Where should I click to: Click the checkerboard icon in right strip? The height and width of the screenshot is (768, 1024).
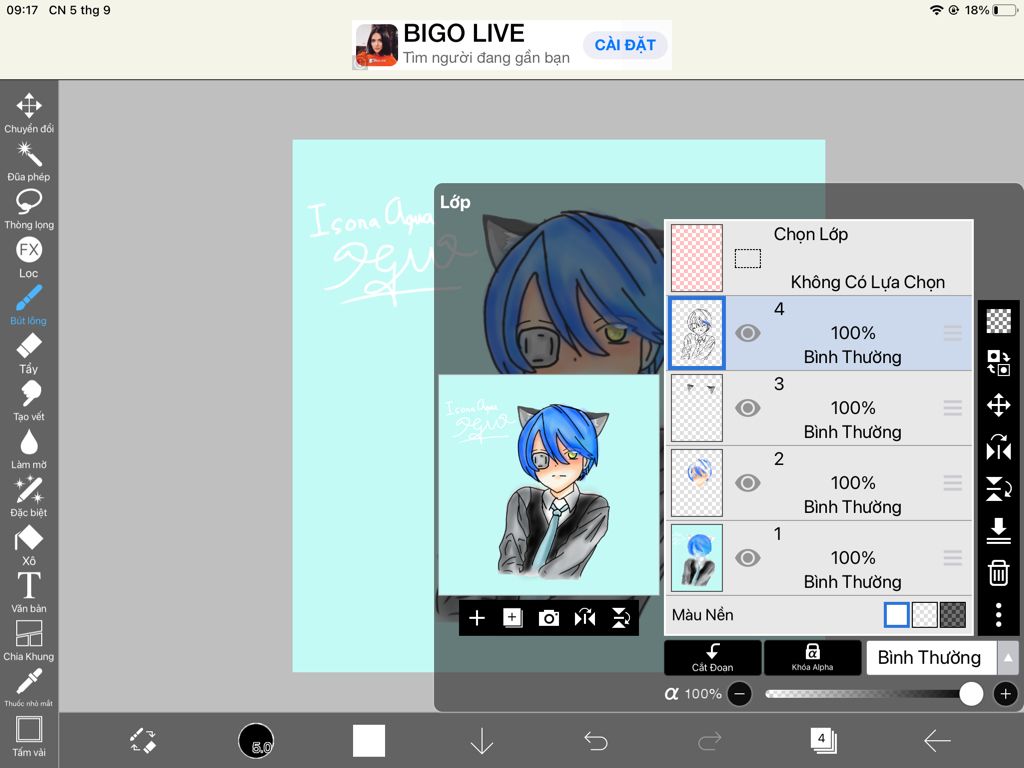999,321
